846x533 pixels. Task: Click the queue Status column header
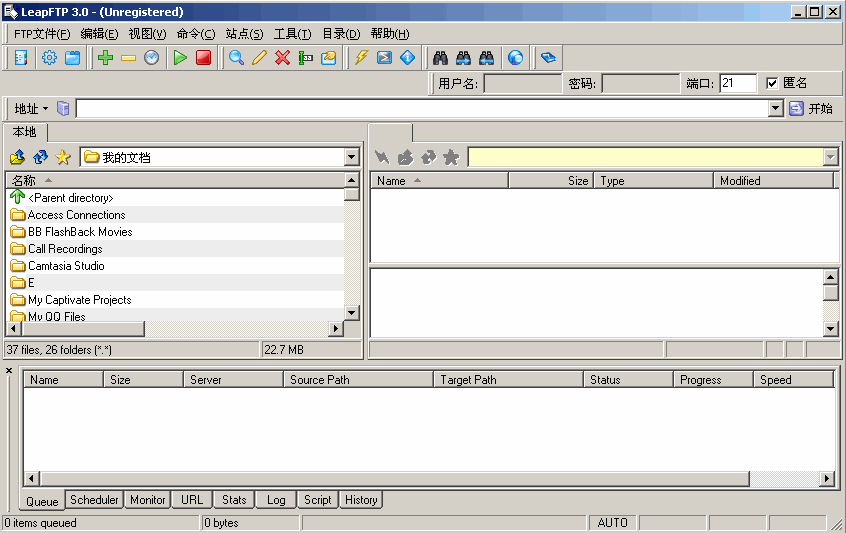(628, 380)
